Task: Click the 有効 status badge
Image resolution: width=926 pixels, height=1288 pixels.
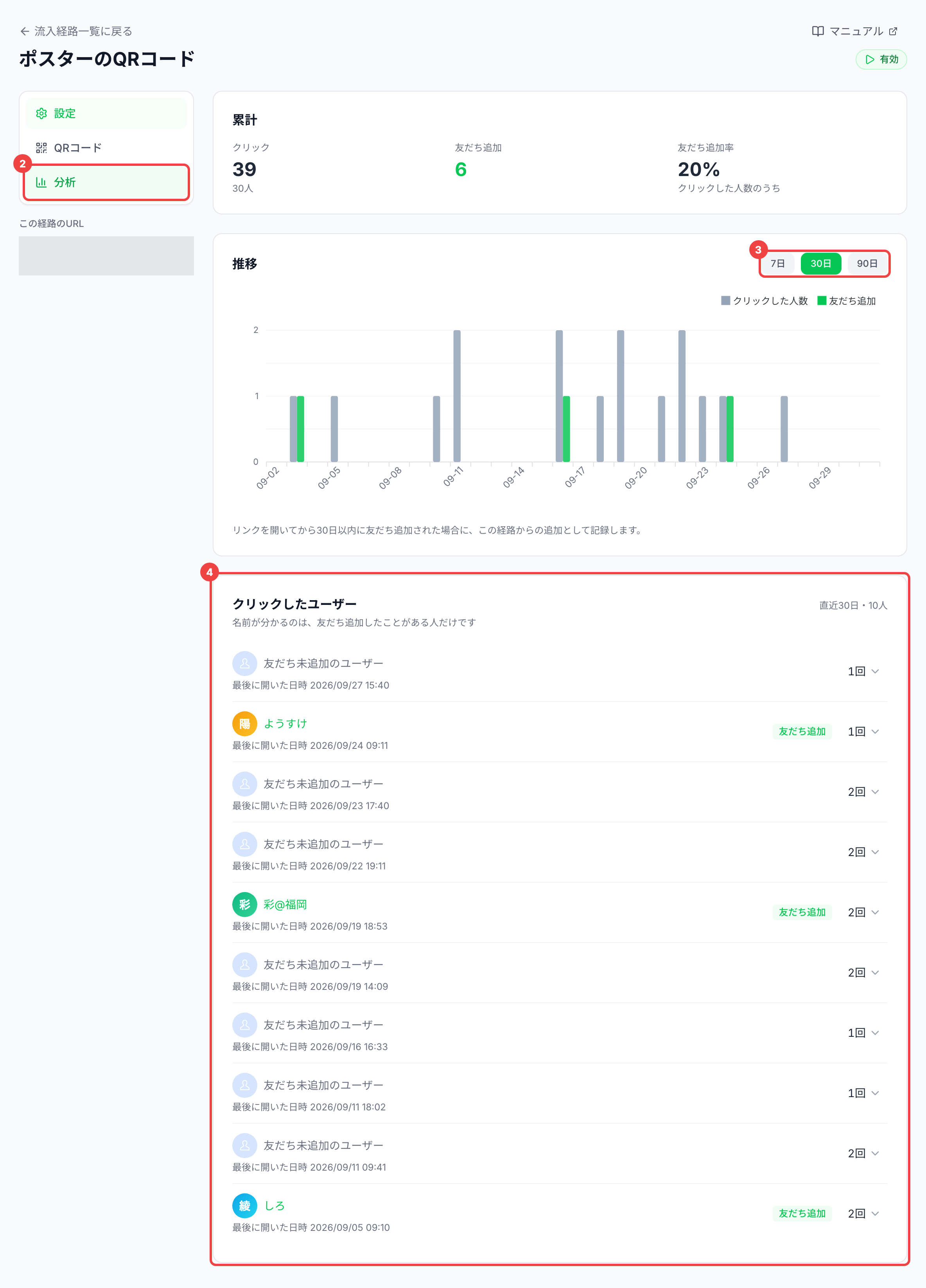Action: coord(881,59)
